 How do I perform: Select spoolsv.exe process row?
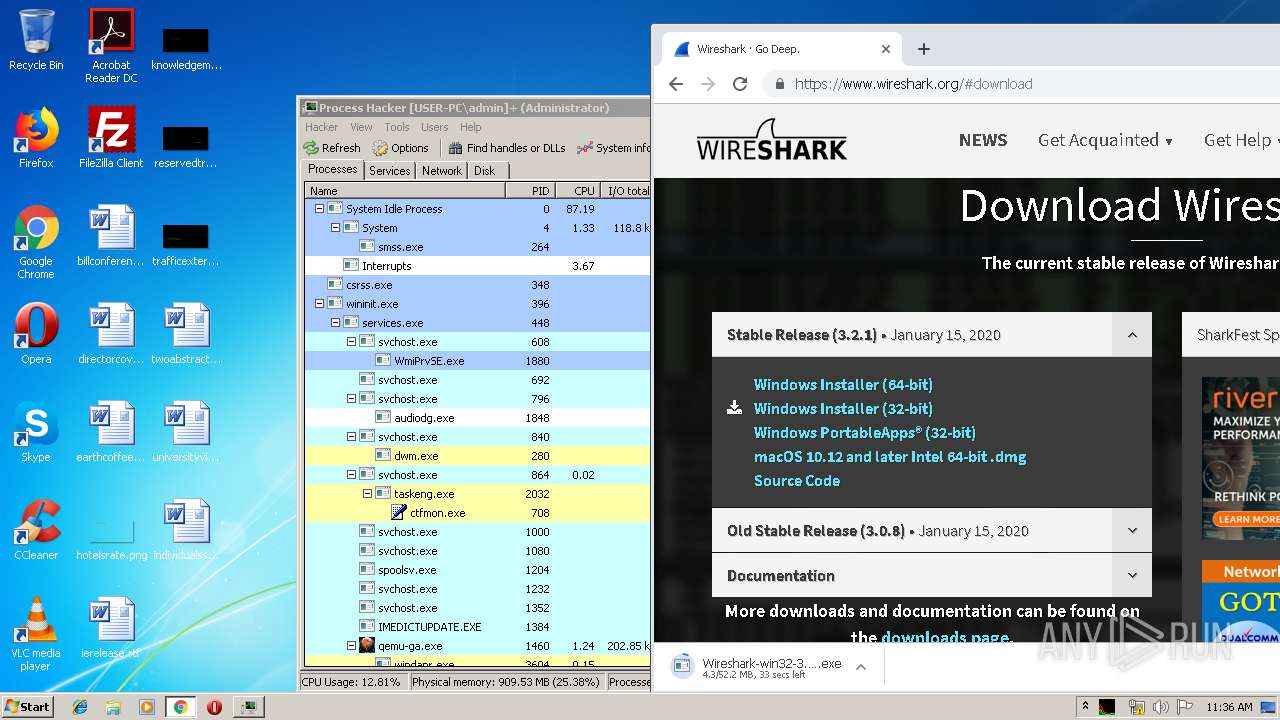[477, 570]
